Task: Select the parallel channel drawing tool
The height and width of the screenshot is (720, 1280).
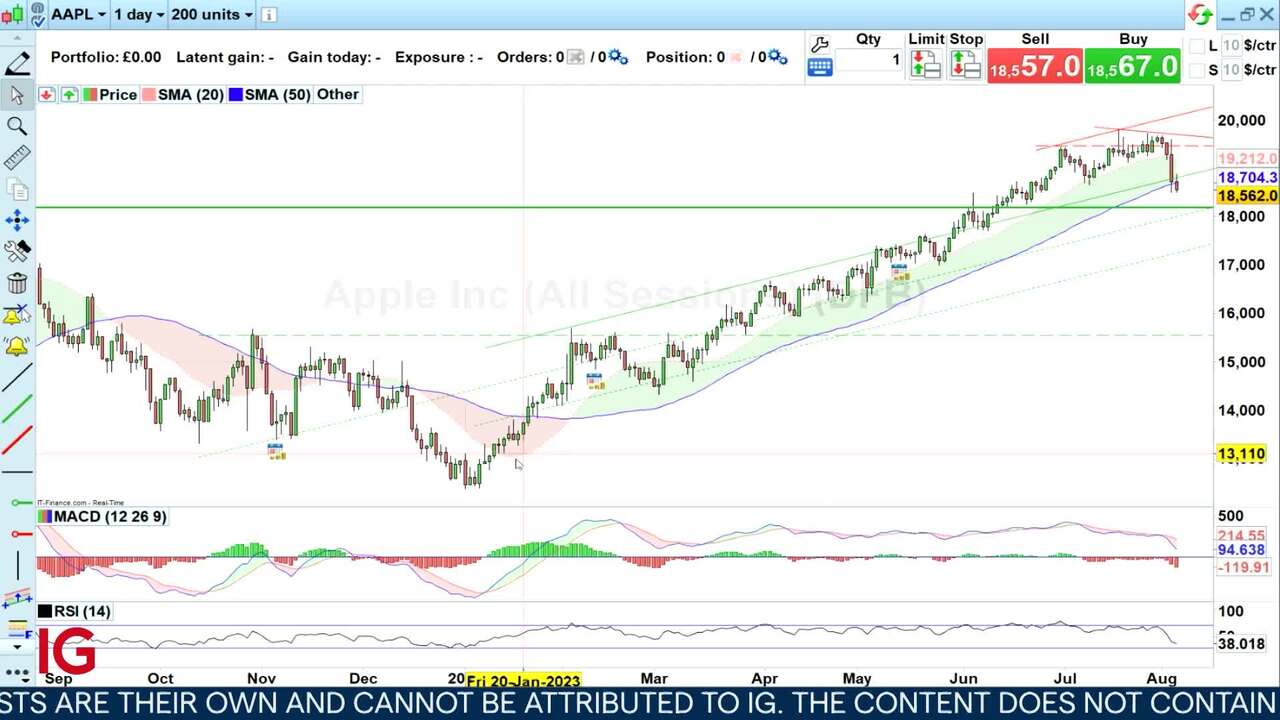Action: 17,598
